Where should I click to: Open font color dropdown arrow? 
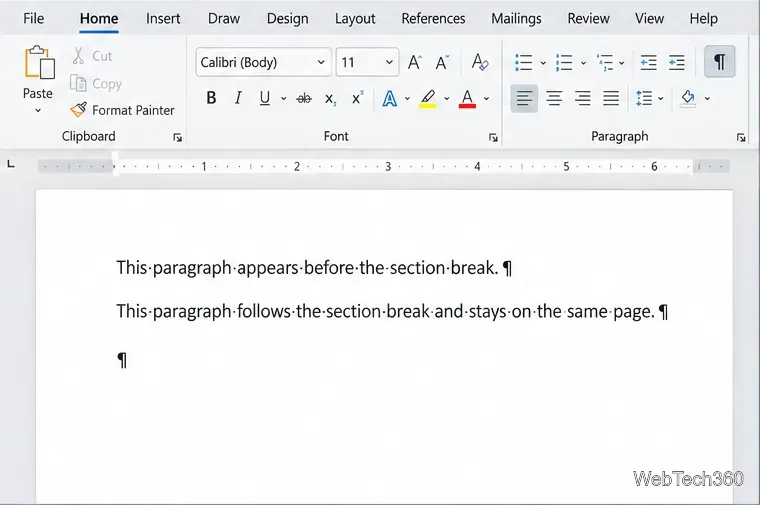(486, 99)
